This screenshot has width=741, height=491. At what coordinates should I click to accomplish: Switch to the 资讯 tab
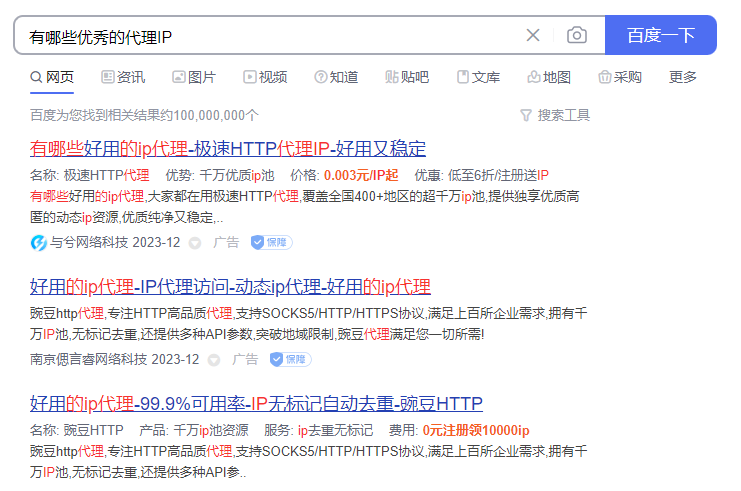point(123,77)
